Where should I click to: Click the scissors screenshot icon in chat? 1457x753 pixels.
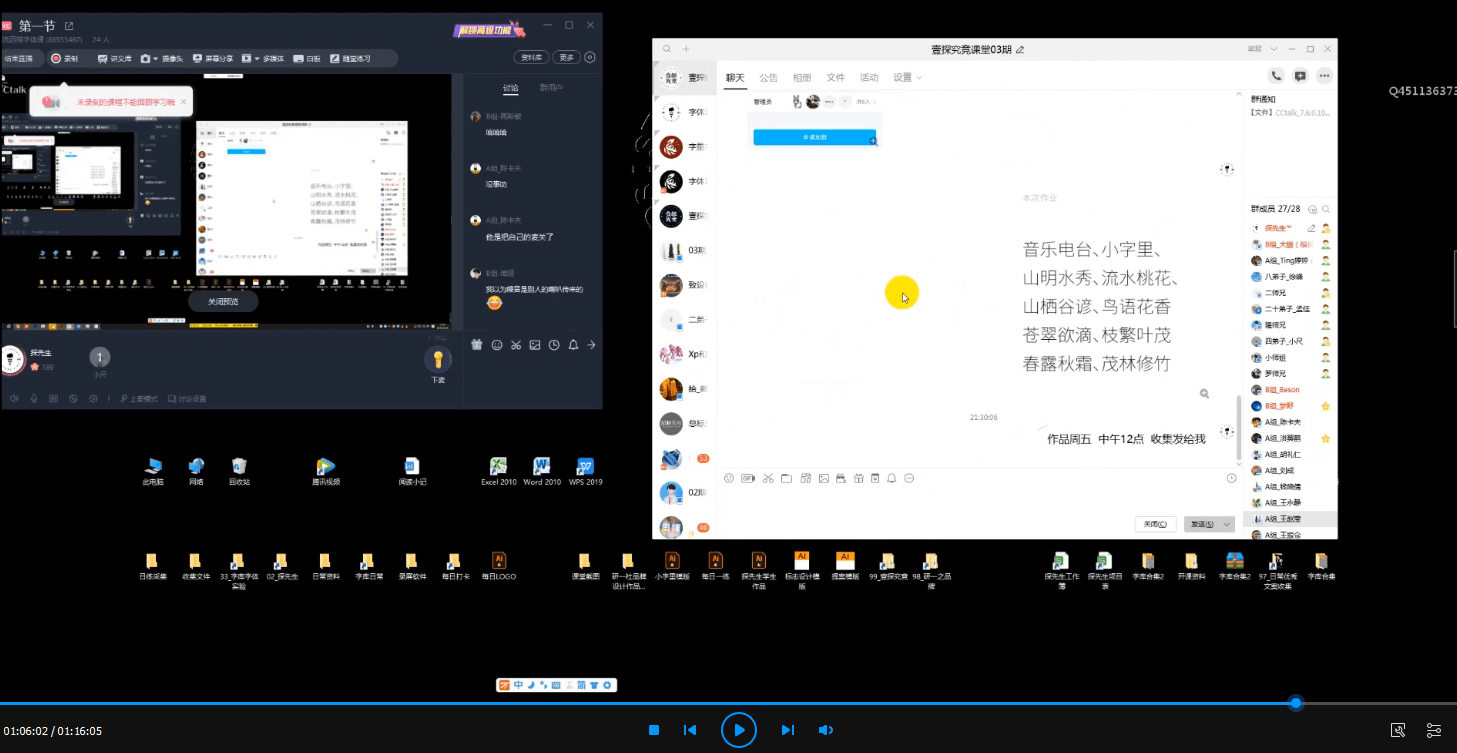point(768,479)
